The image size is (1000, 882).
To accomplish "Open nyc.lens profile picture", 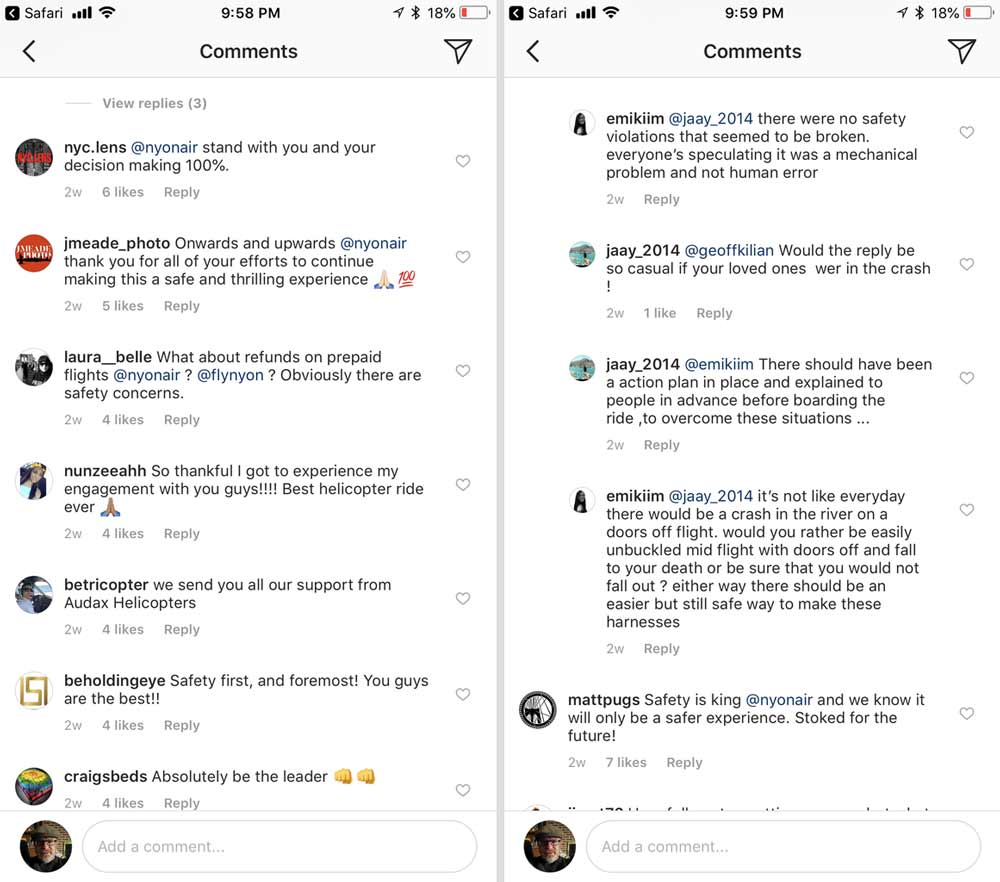I will coord(34,157).
